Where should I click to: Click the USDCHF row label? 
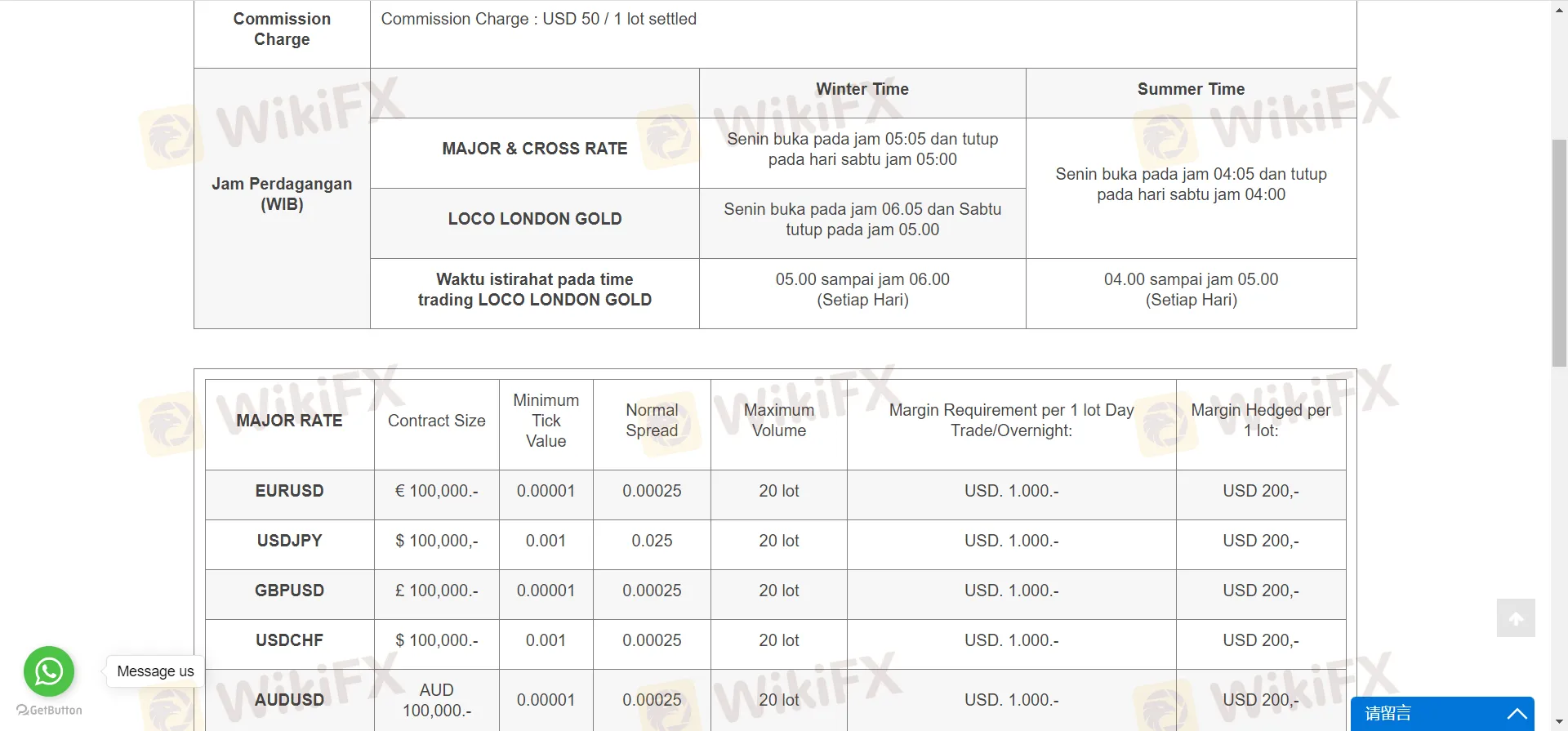pos(289,640)
